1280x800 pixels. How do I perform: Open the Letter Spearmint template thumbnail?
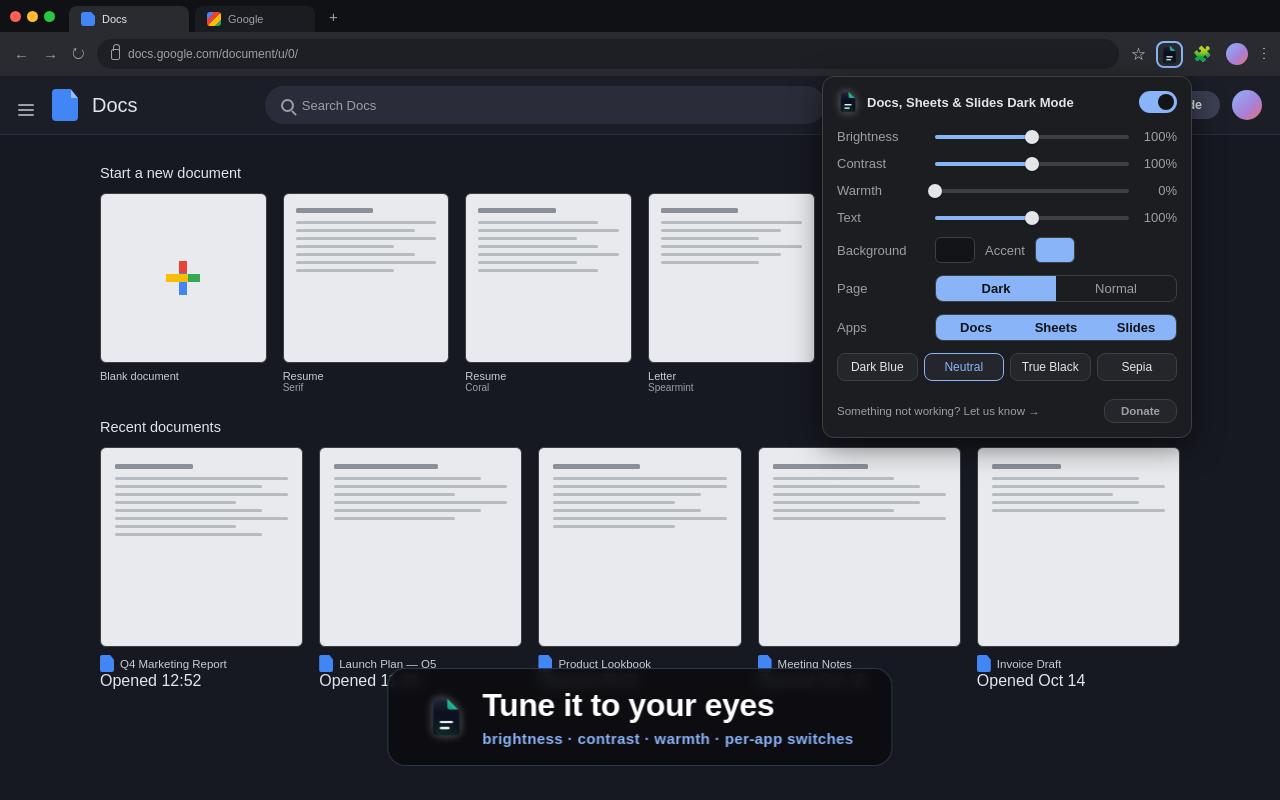[731, 278]
